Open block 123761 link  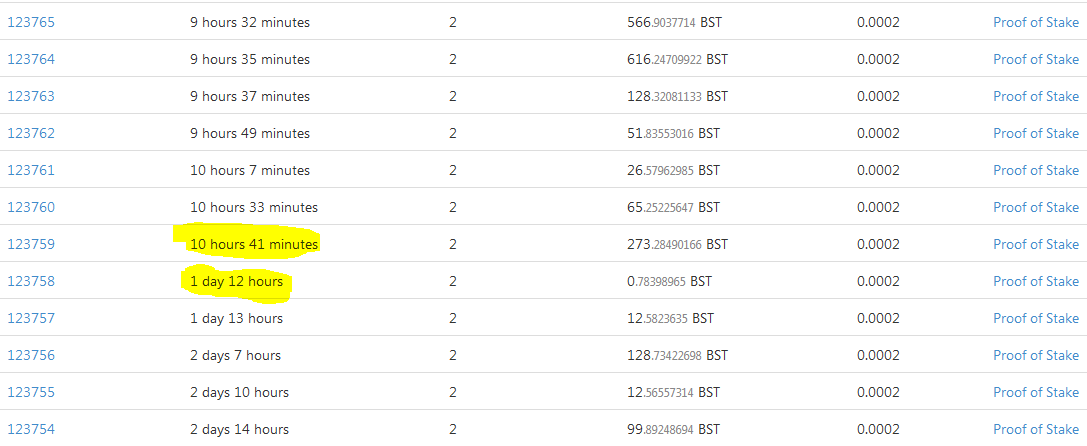(31, 170)
